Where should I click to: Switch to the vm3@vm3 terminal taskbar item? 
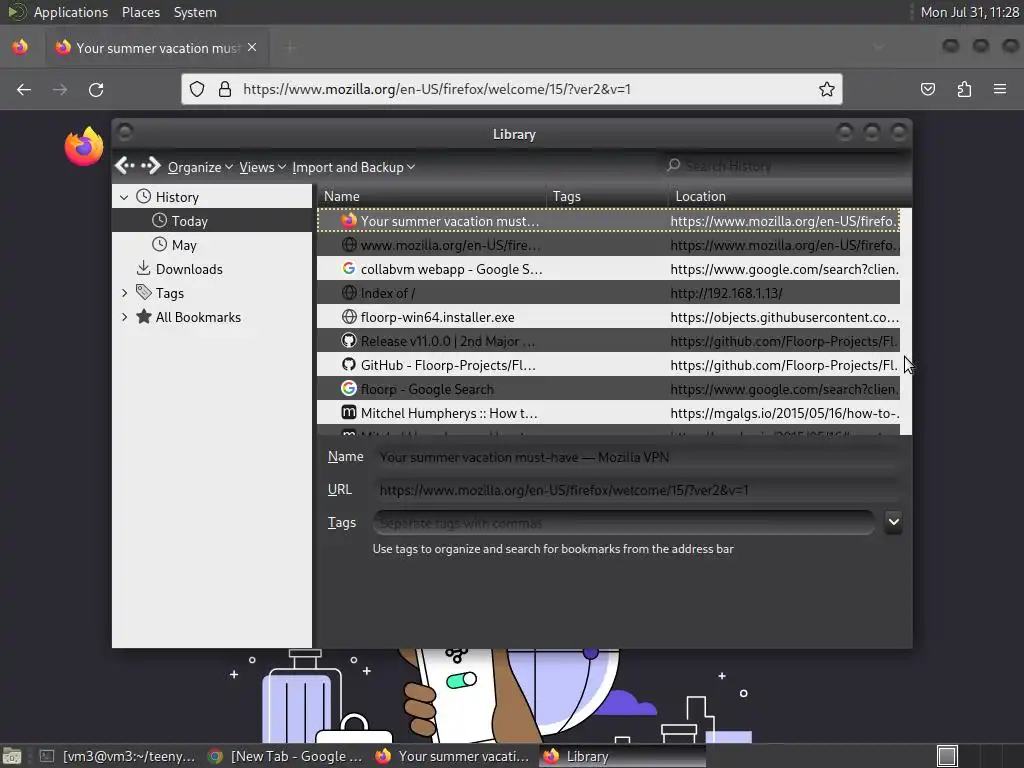click(x=118, y=756)
